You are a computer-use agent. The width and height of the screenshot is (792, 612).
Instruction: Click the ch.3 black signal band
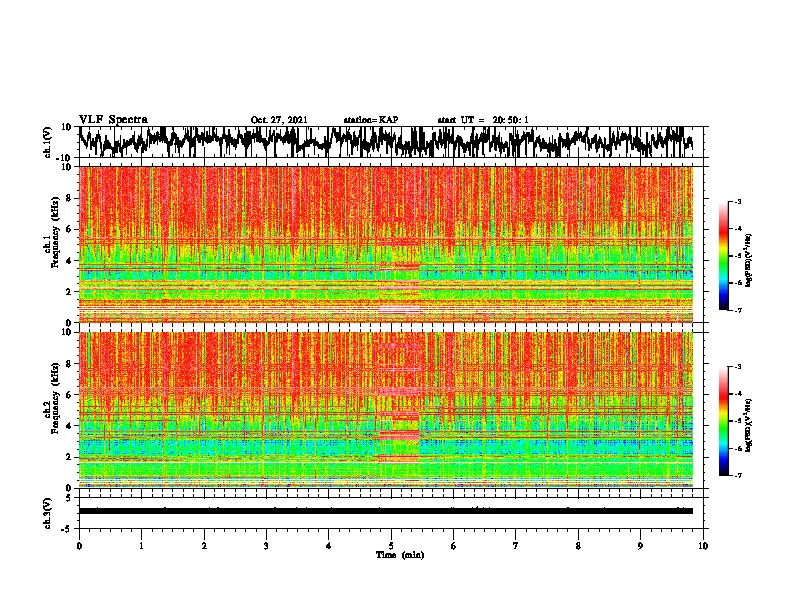coord(386,511)
